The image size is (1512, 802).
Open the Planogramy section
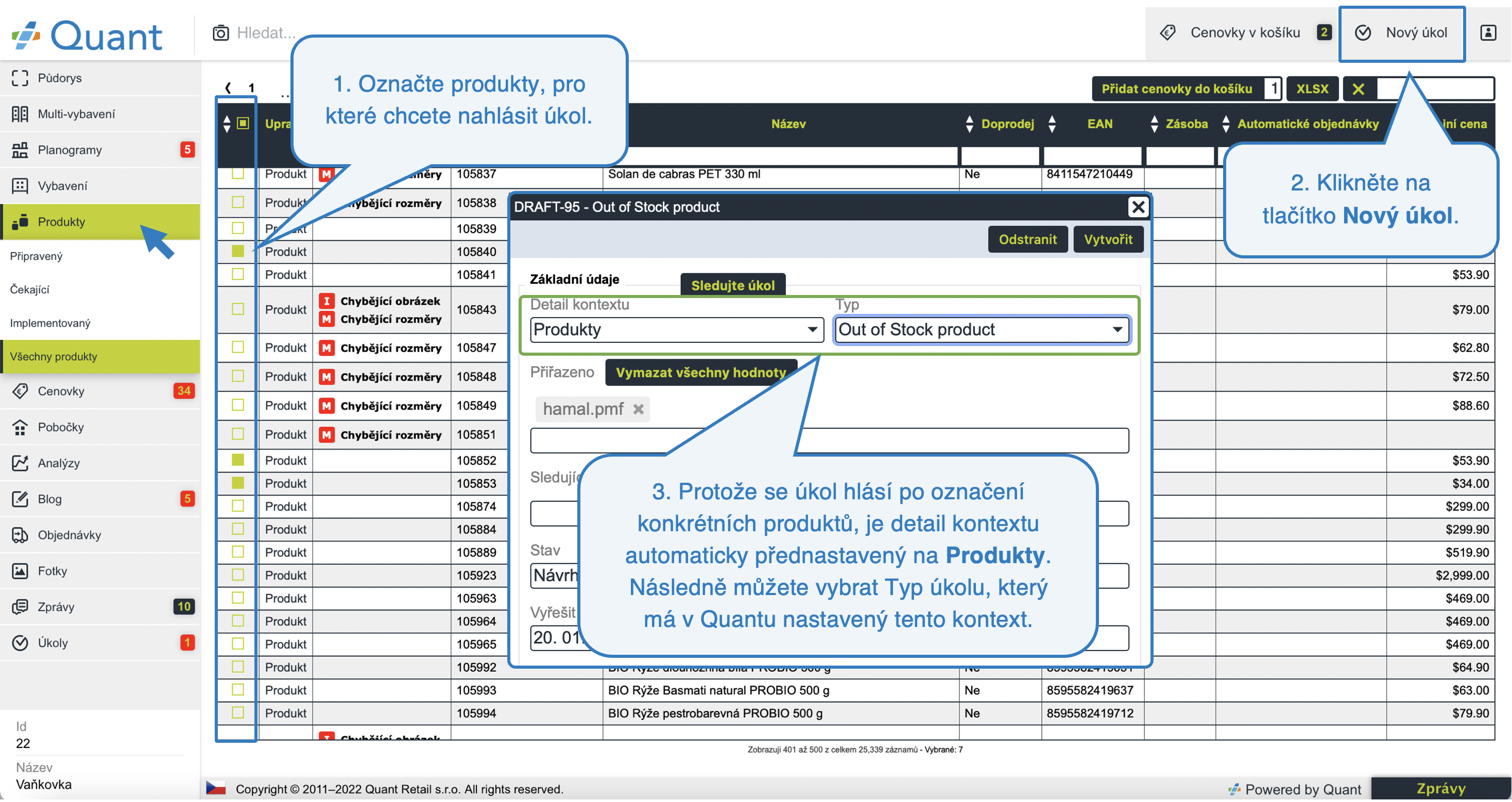(x=100, y=150)
